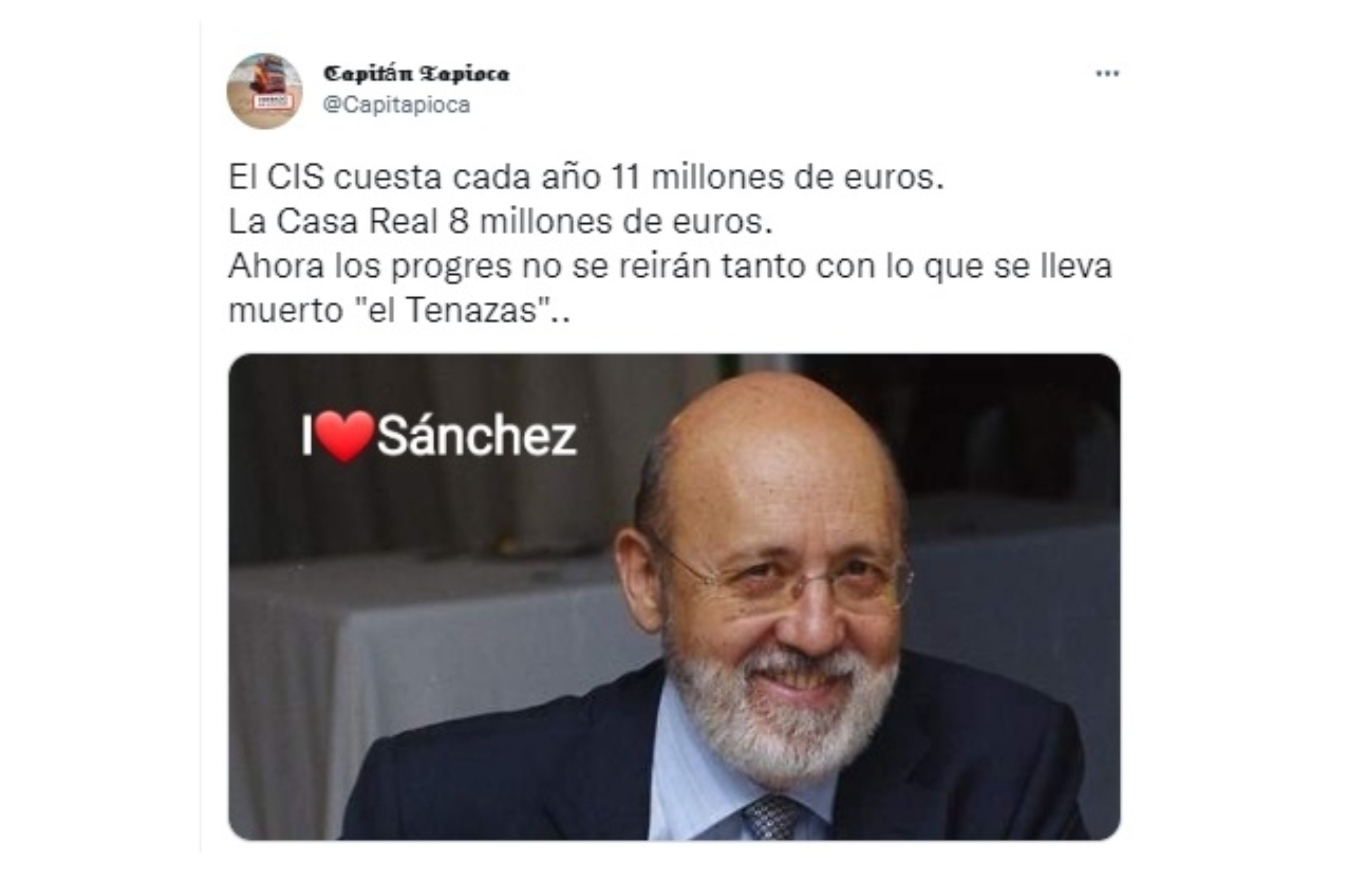Click the Capitán Tapioca profile avatar
The height and width of the screenshot is (871, 1372).
pos(265,91)
